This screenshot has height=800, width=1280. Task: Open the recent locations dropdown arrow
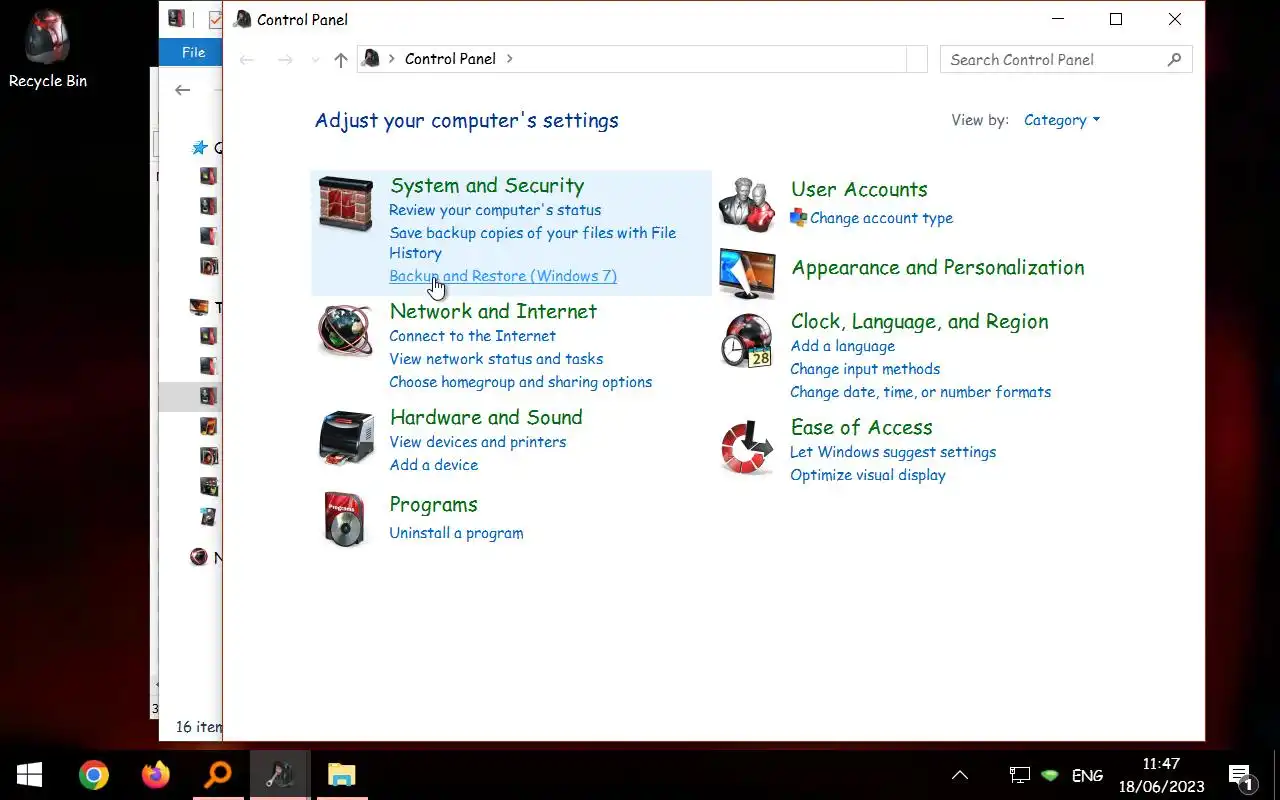(316, 60)
